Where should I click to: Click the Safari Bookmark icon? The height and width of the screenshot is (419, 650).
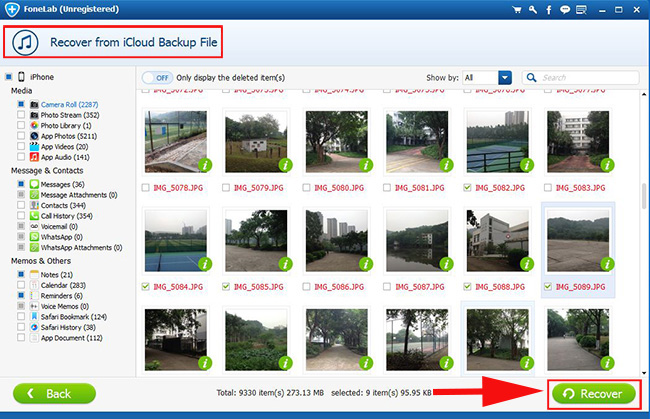point(34,317)
